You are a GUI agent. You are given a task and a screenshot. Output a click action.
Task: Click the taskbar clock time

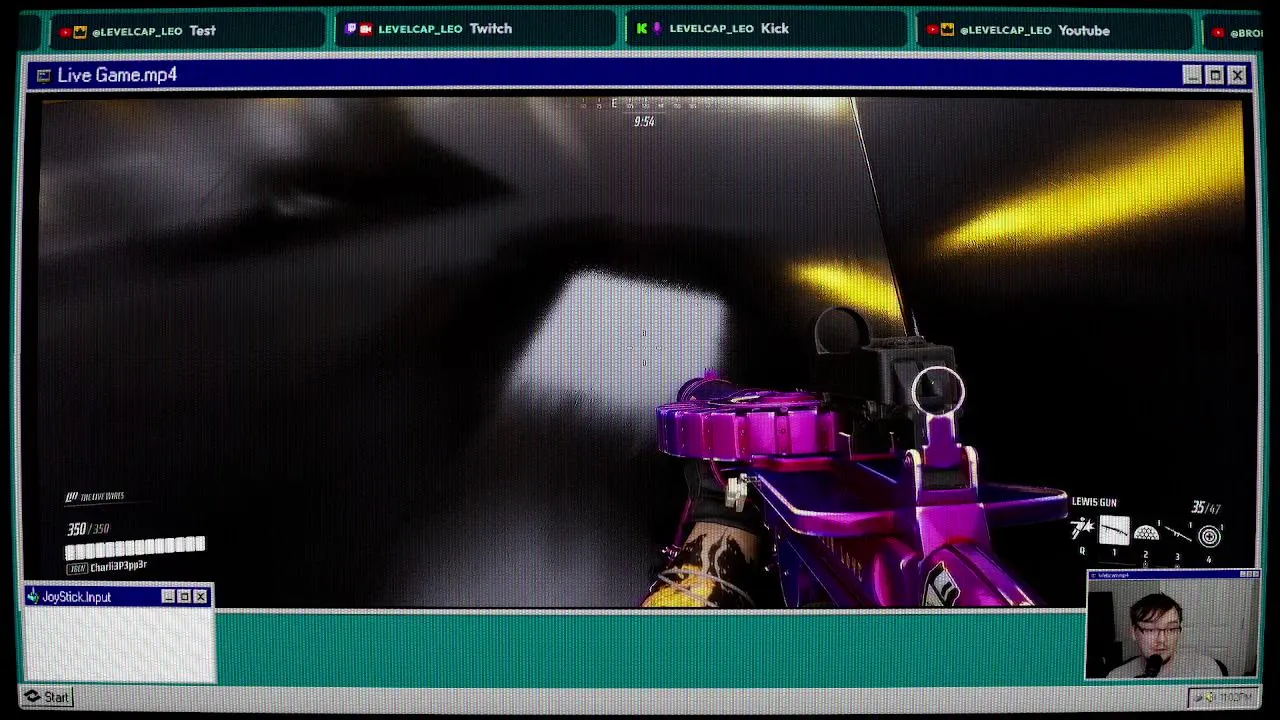[1236, 697]
